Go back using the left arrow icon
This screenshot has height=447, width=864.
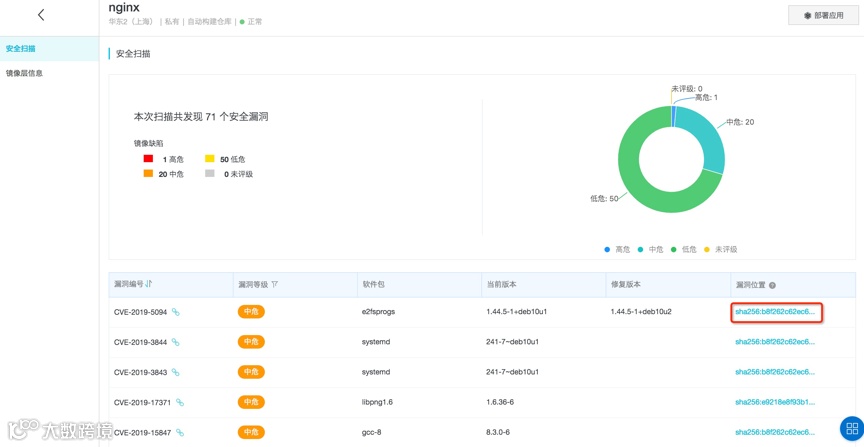pyautogui.click(x=41, y=15)
